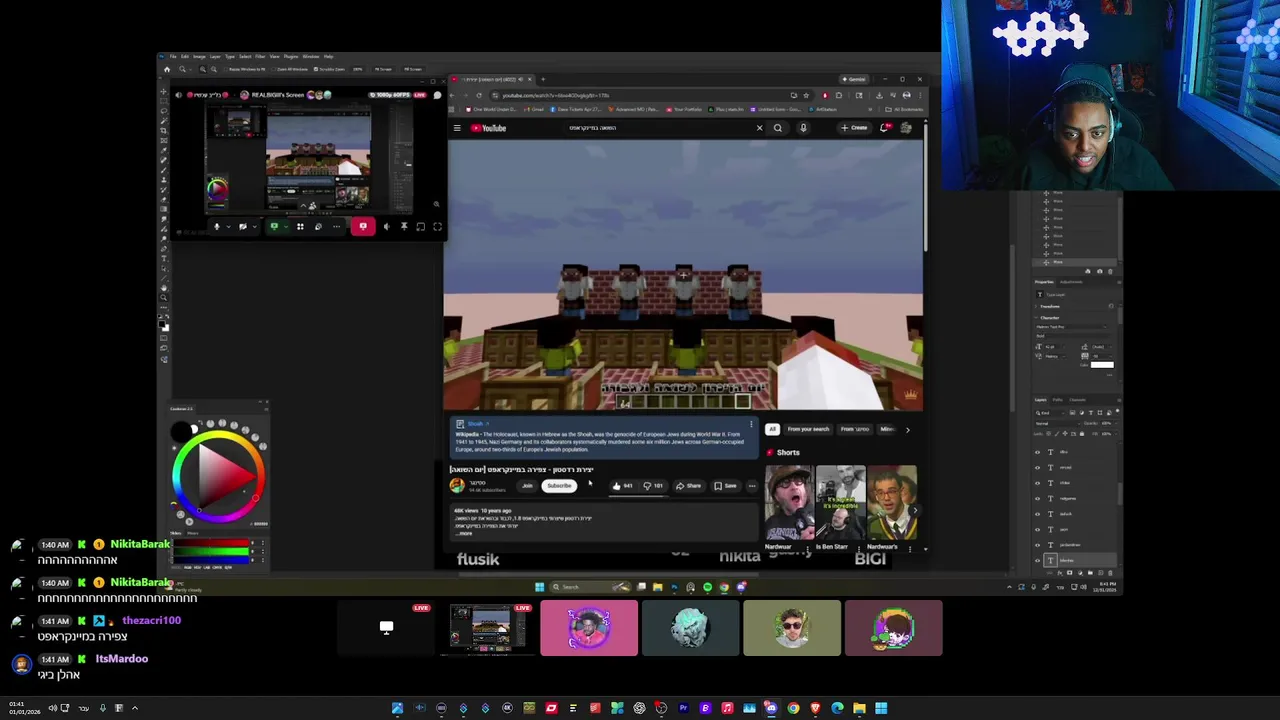This screenshot has width=1280, height=720.
Task: Open Photoshop File menu
Action: pyautogui.click(x=173, y=56)
